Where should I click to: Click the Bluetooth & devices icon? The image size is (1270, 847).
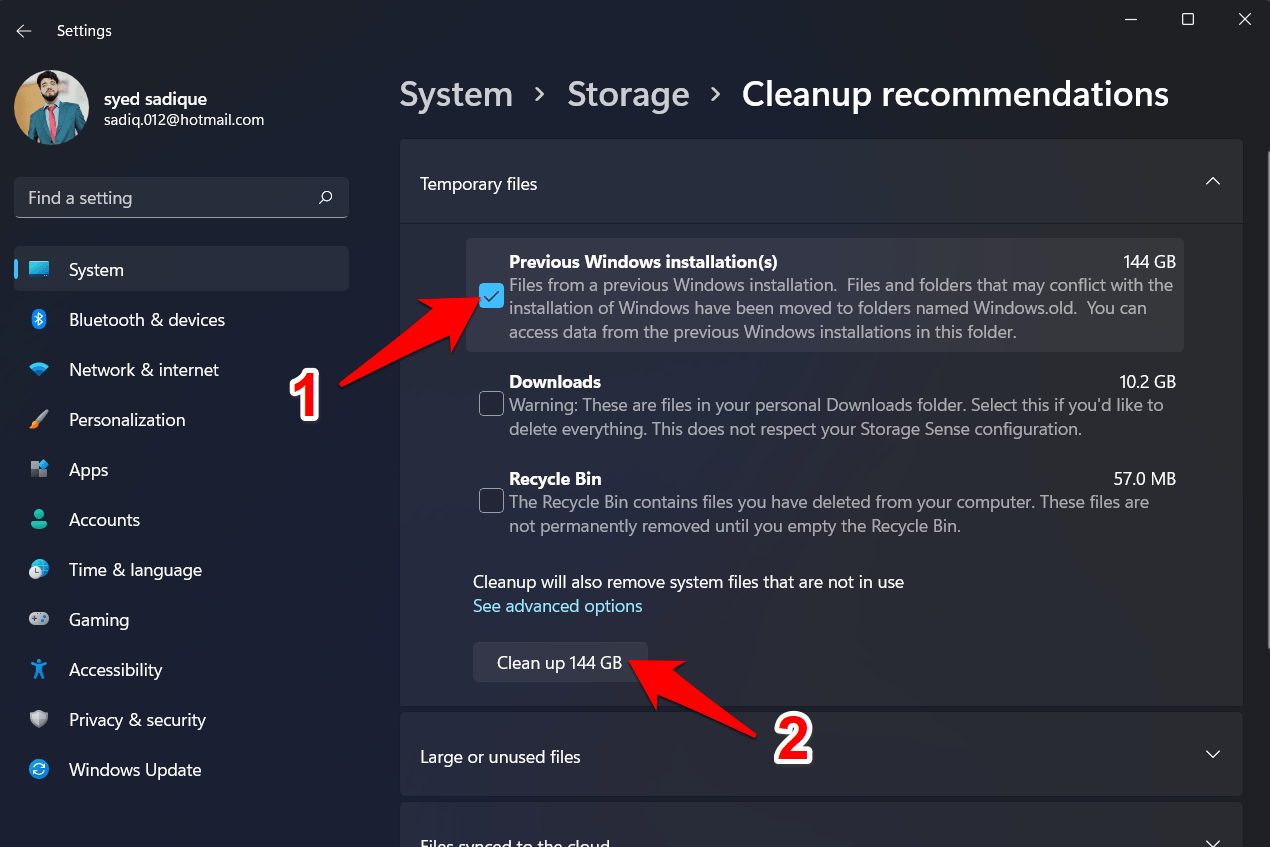point(39,320)
